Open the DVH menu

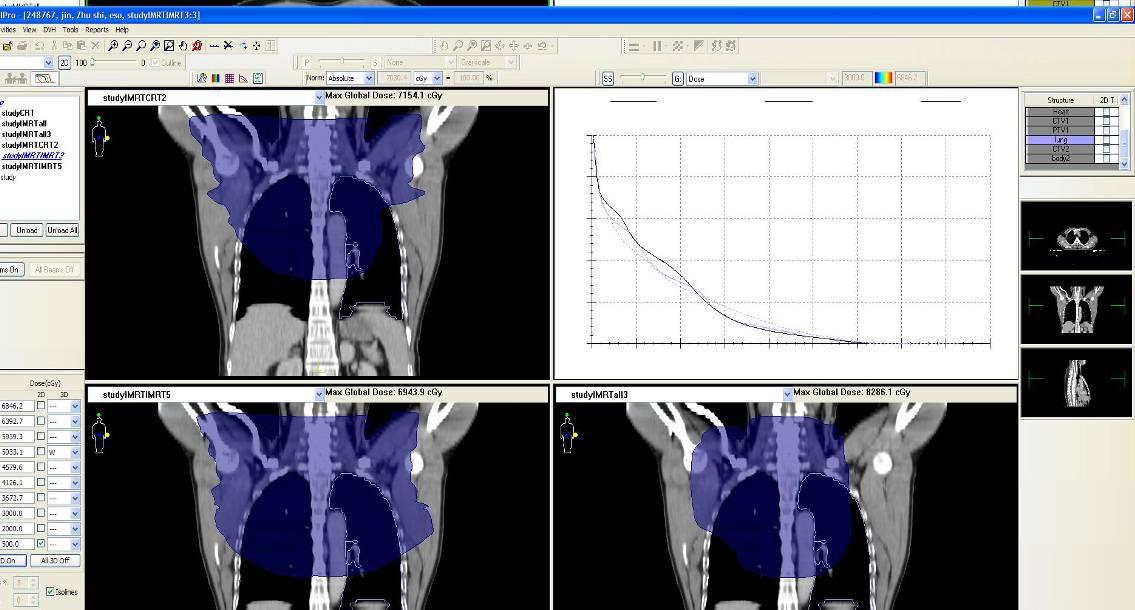[x=49, y=30]
